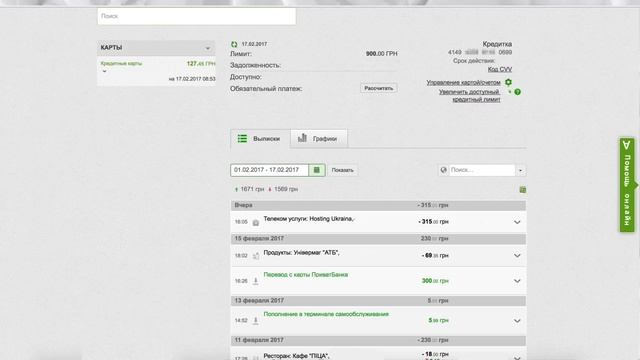Expand the terminal top-up transaction details
This screenshot has width=640, height=360.
pos(517,321)
